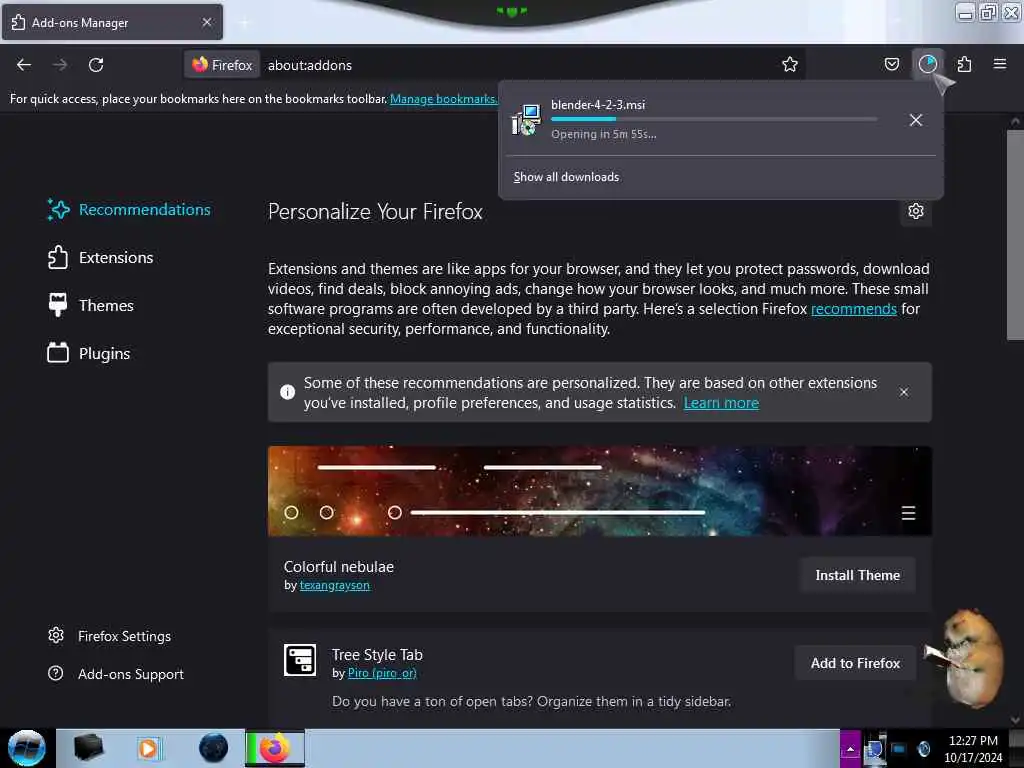Click the info icon in the recommendations notice
This screenshot has height=768, width=1024.
click(287, 392)
